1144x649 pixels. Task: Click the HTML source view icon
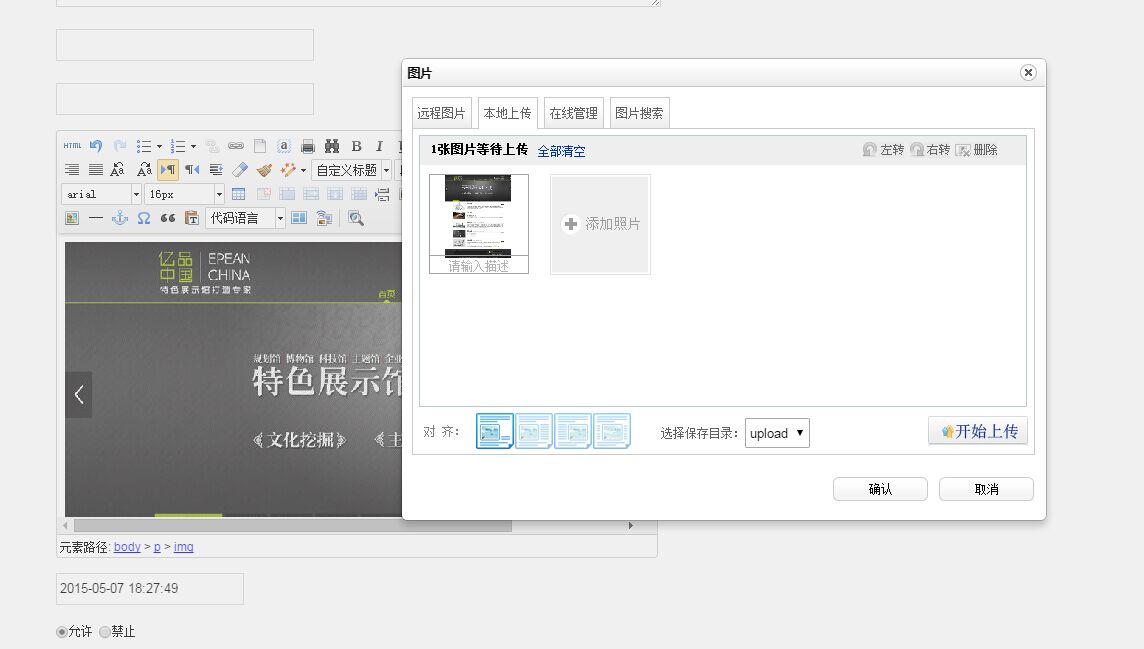point(72,146)
